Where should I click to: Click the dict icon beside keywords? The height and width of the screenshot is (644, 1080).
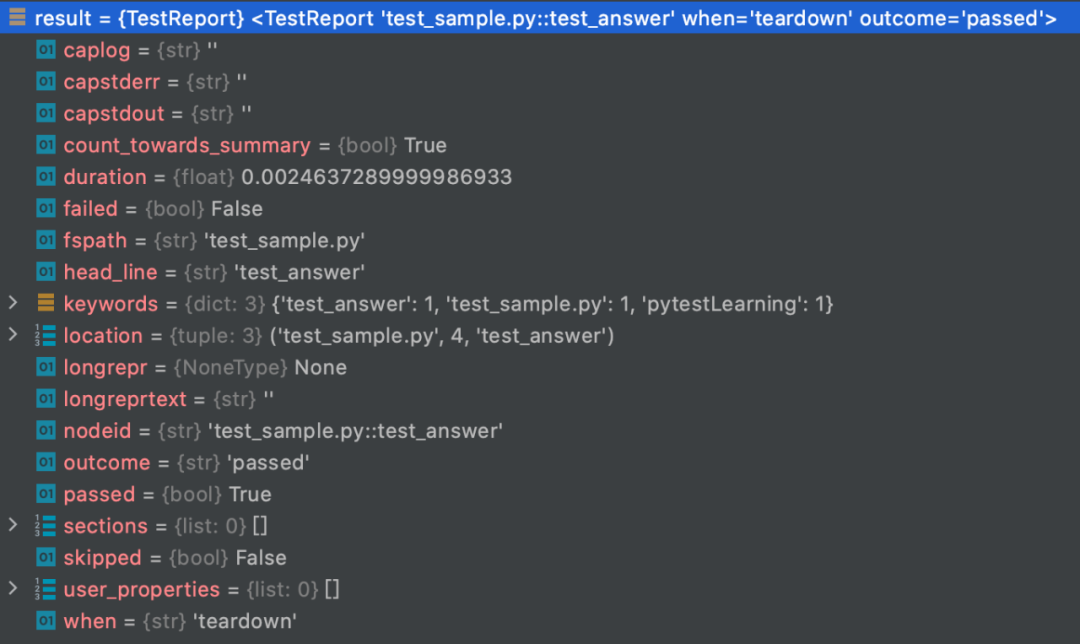[45, 303]
